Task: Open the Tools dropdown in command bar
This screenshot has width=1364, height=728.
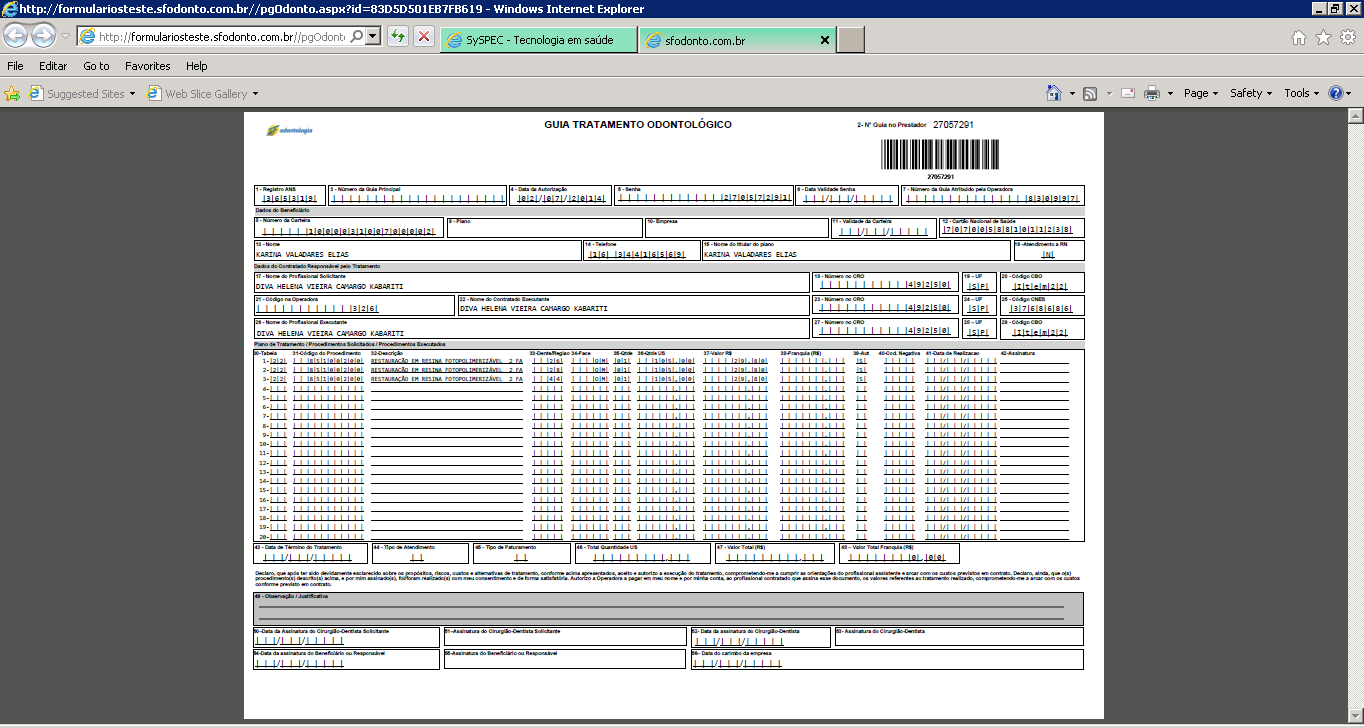Action: 1302,93
